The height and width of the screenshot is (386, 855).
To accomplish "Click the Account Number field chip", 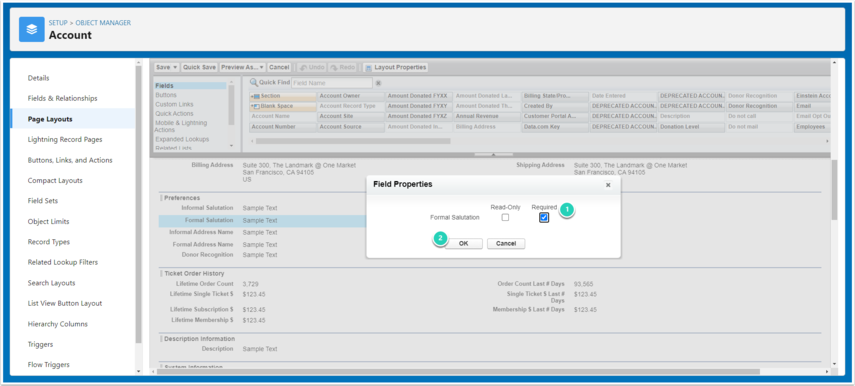I will pyautogui.click(x=282, y=127).
